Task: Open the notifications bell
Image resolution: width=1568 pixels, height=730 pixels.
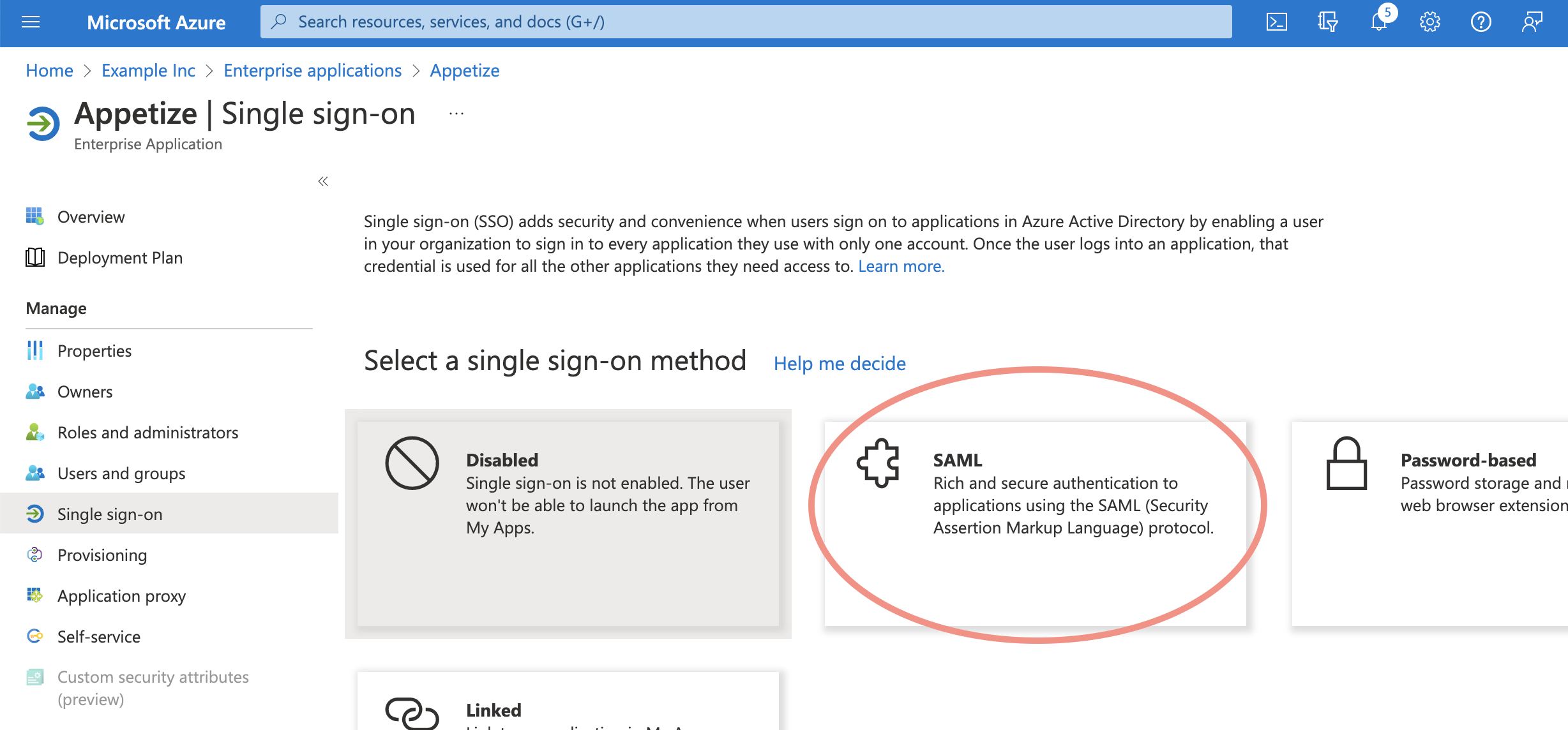Action: (1378, 22)
